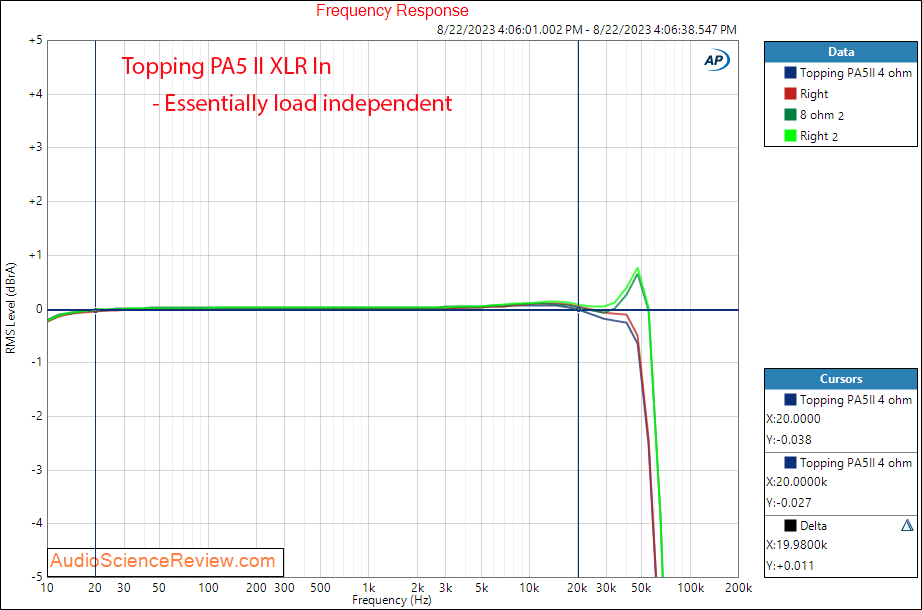Click the second 'Topping PA5II 4 ohm' cursor label
Screen dimensions: 922x610
(856, 462)
